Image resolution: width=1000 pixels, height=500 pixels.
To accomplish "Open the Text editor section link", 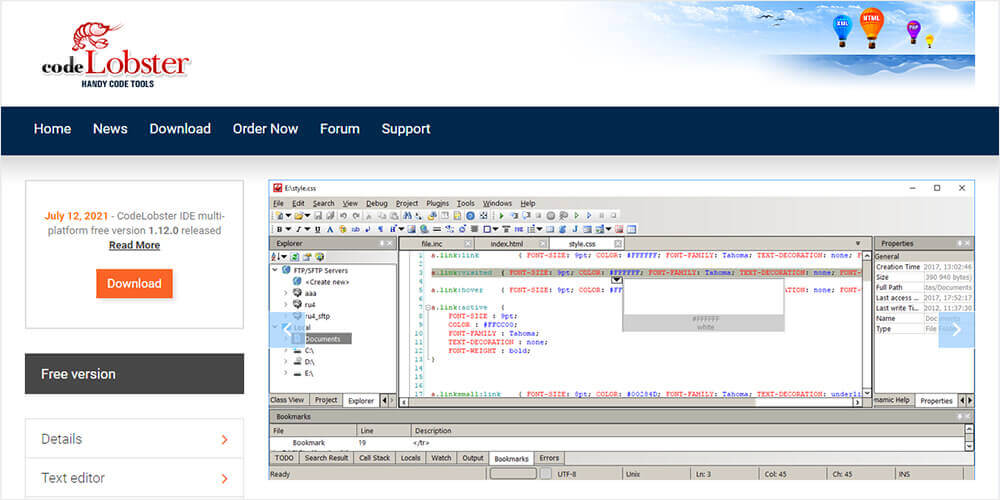I will [x=134, y=478].
